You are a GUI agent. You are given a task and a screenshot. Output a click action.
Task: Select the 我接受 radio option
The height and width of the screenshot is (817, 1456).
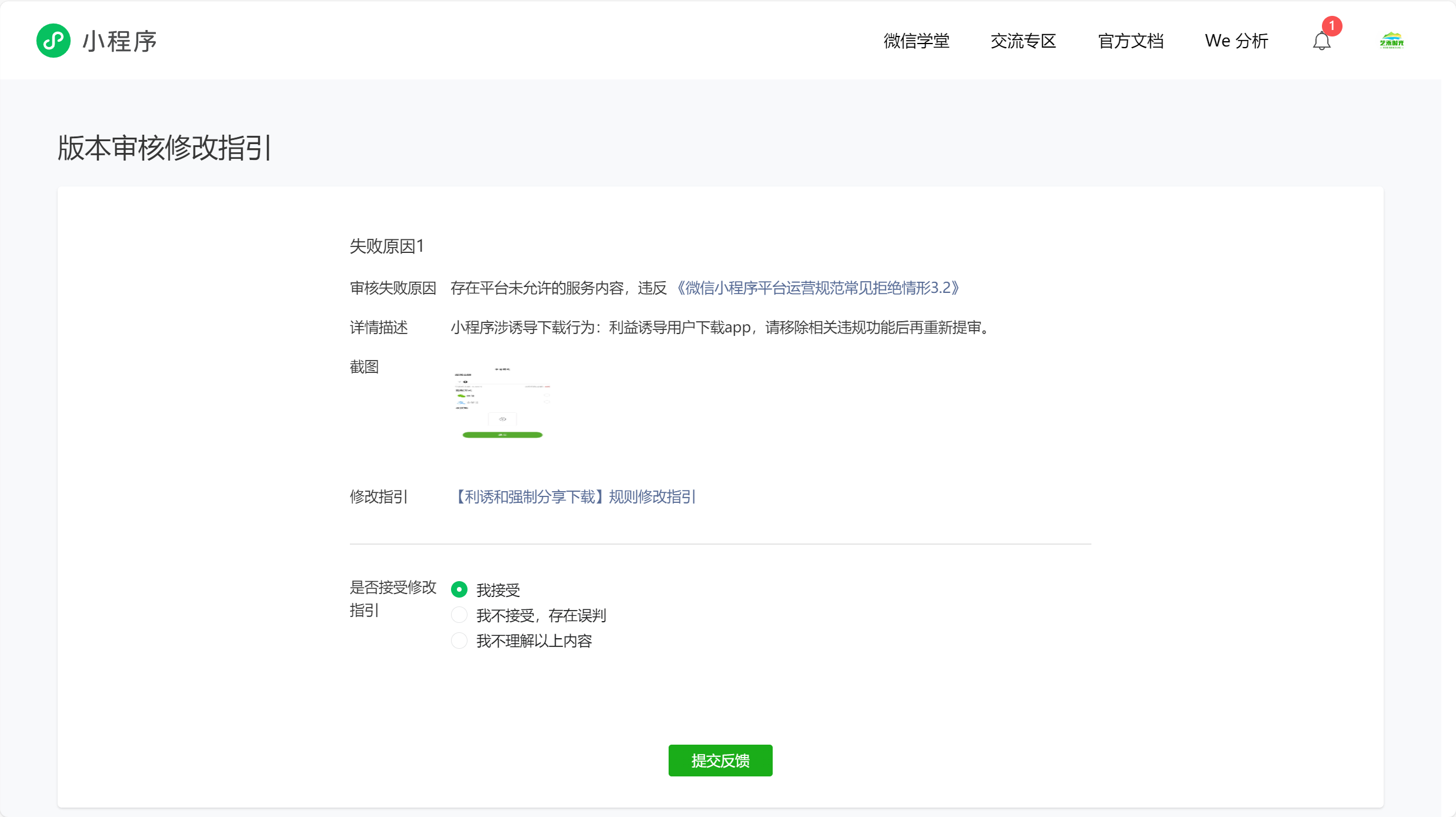coord(459,589)
